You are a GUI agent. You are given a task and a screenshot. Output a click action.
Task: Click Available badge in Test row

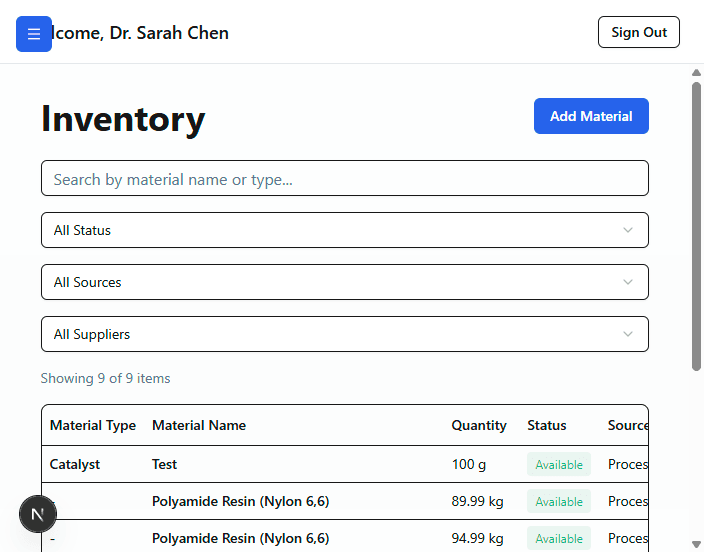click(x=559, y=464)
